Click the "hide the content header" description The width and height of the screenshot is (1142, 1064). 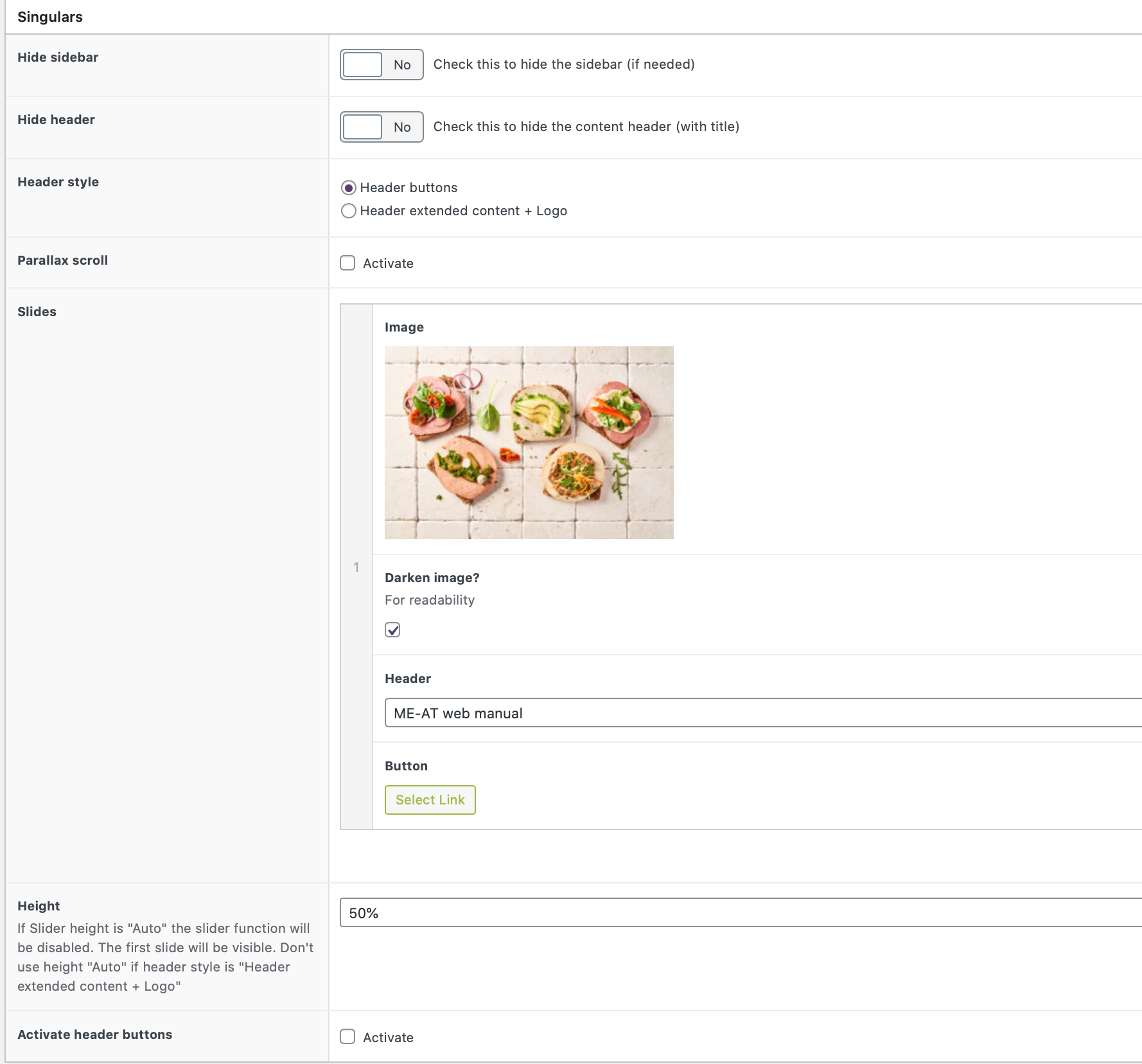point(586,127)
